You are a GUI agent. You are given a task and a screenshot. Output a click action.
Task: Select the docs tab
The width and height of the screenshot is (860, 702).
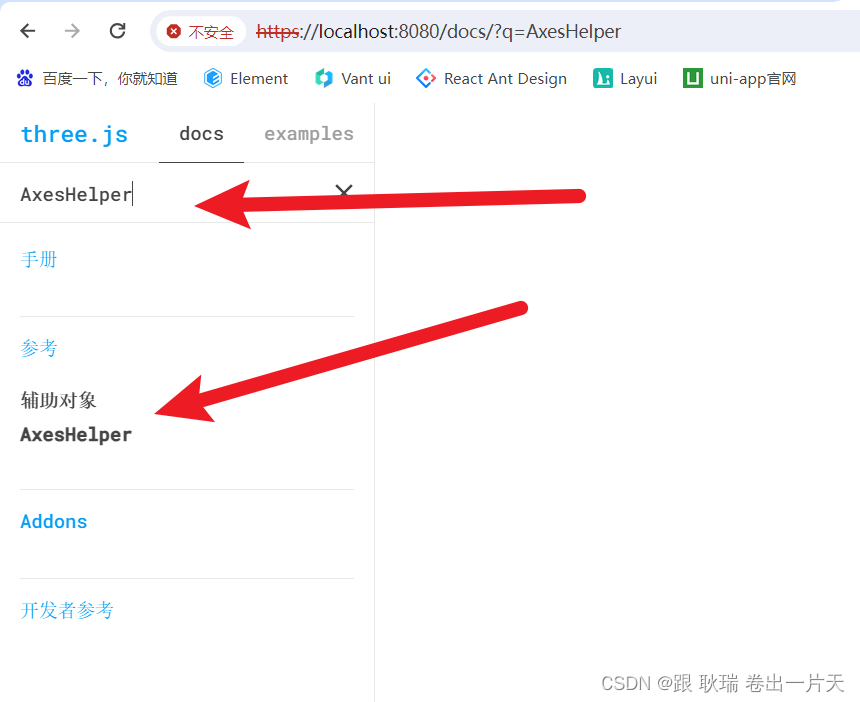tap(201, 133)
